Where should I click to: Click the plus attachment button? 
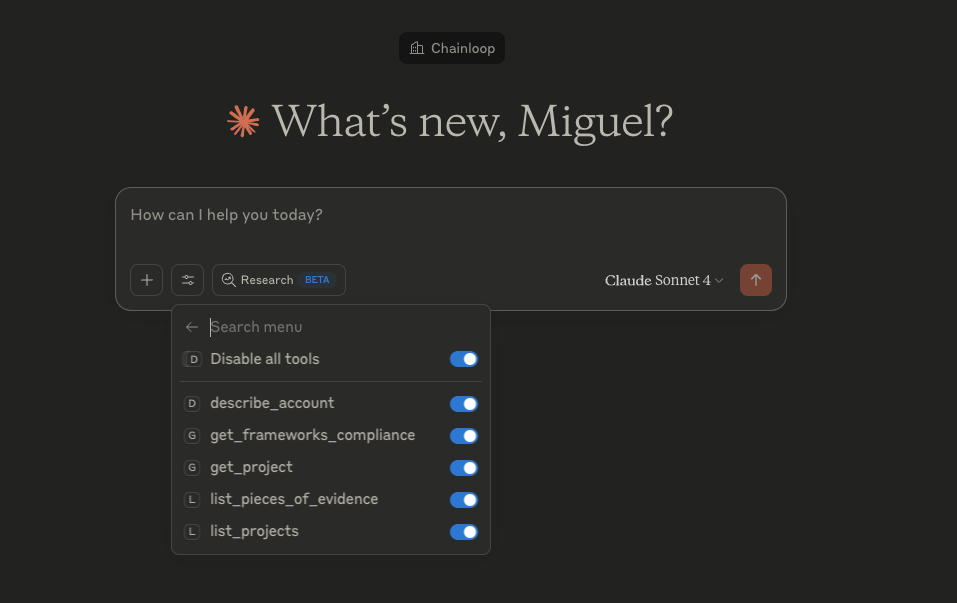pos(146,280)
